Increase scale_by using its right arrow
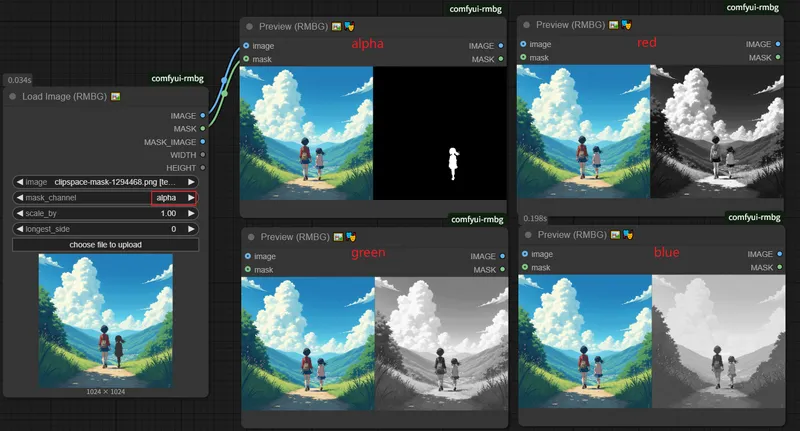This screenshot has width=800, height=431. point(192,214)
